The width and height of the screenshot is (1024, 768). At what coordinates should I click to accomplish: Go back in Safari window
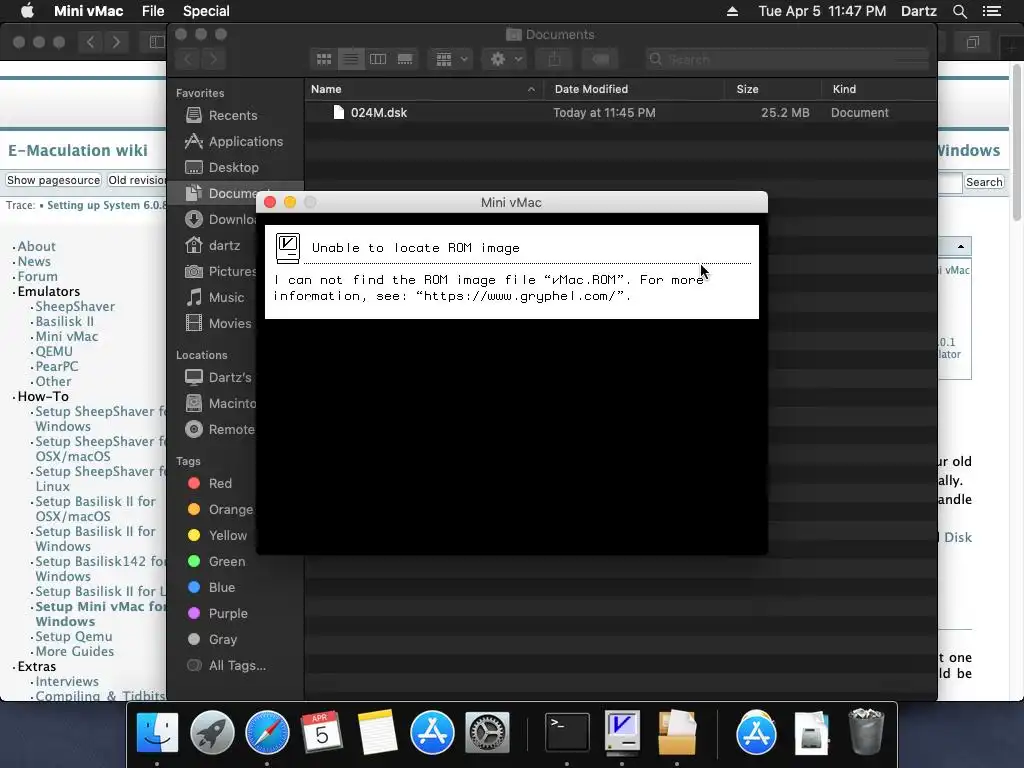(x=90, y=42)
